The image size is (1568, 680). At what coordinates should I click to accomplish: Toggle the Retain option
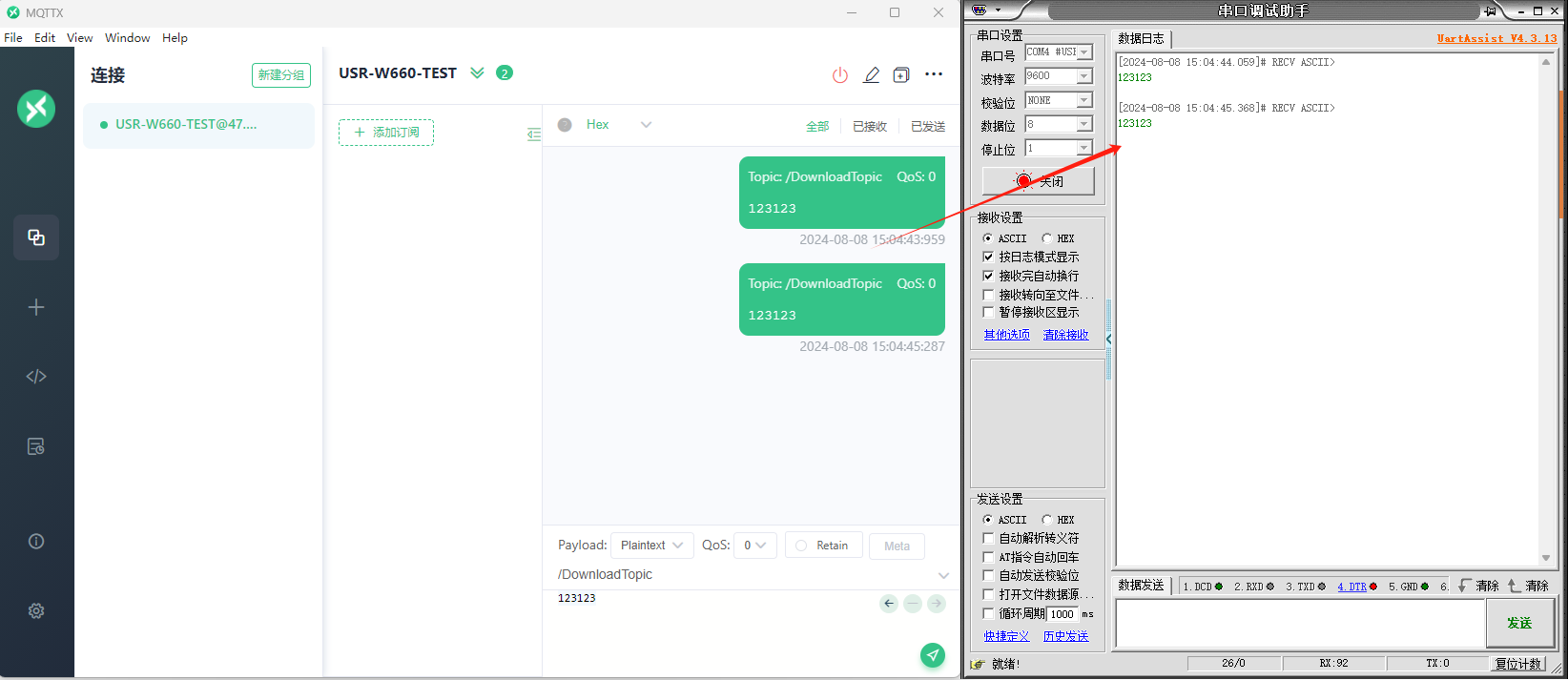pyautogui.click(x=823, y=546)
